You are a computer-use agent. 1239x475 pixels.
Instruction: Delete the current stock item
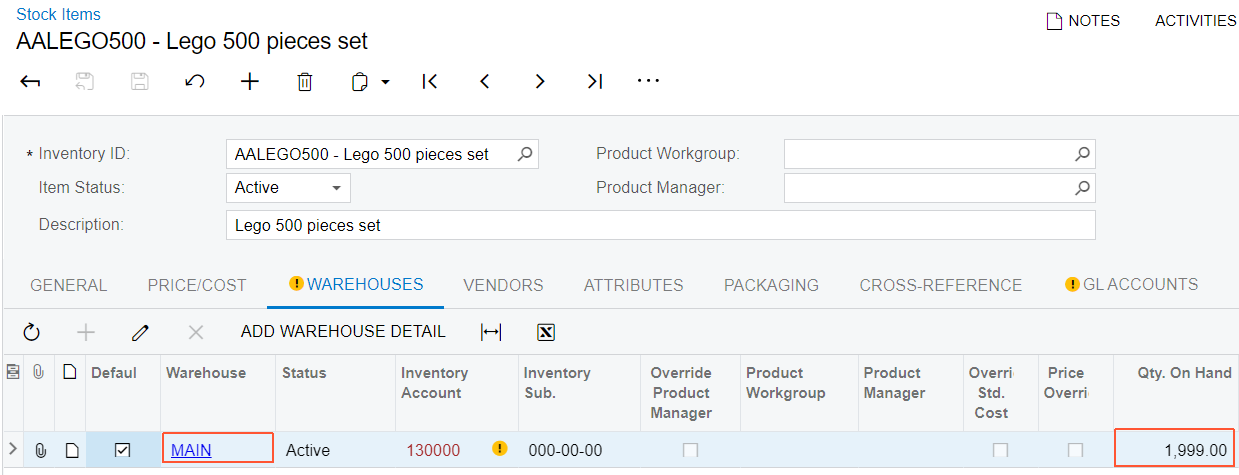pyautogui.click(x=305, y=82)
